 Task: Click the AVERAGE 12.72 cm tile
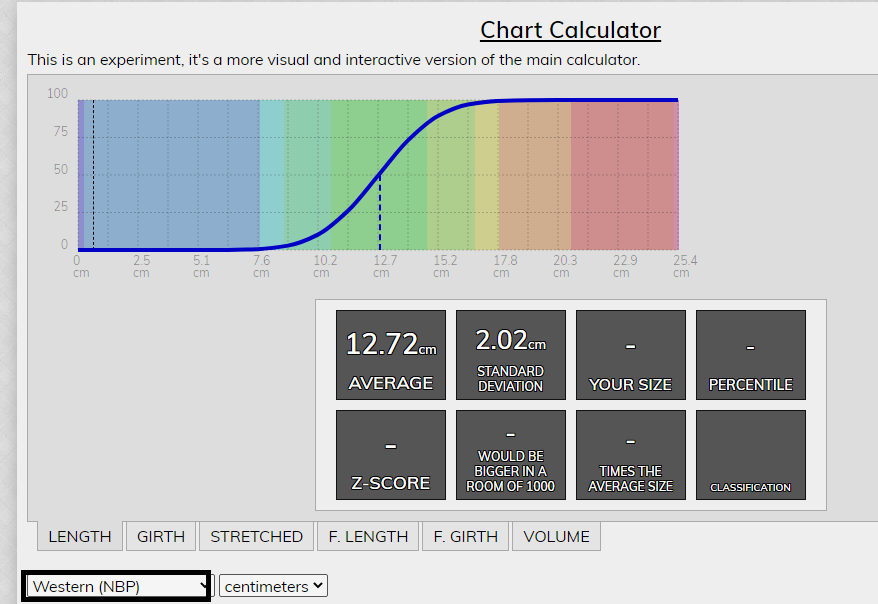391,355
